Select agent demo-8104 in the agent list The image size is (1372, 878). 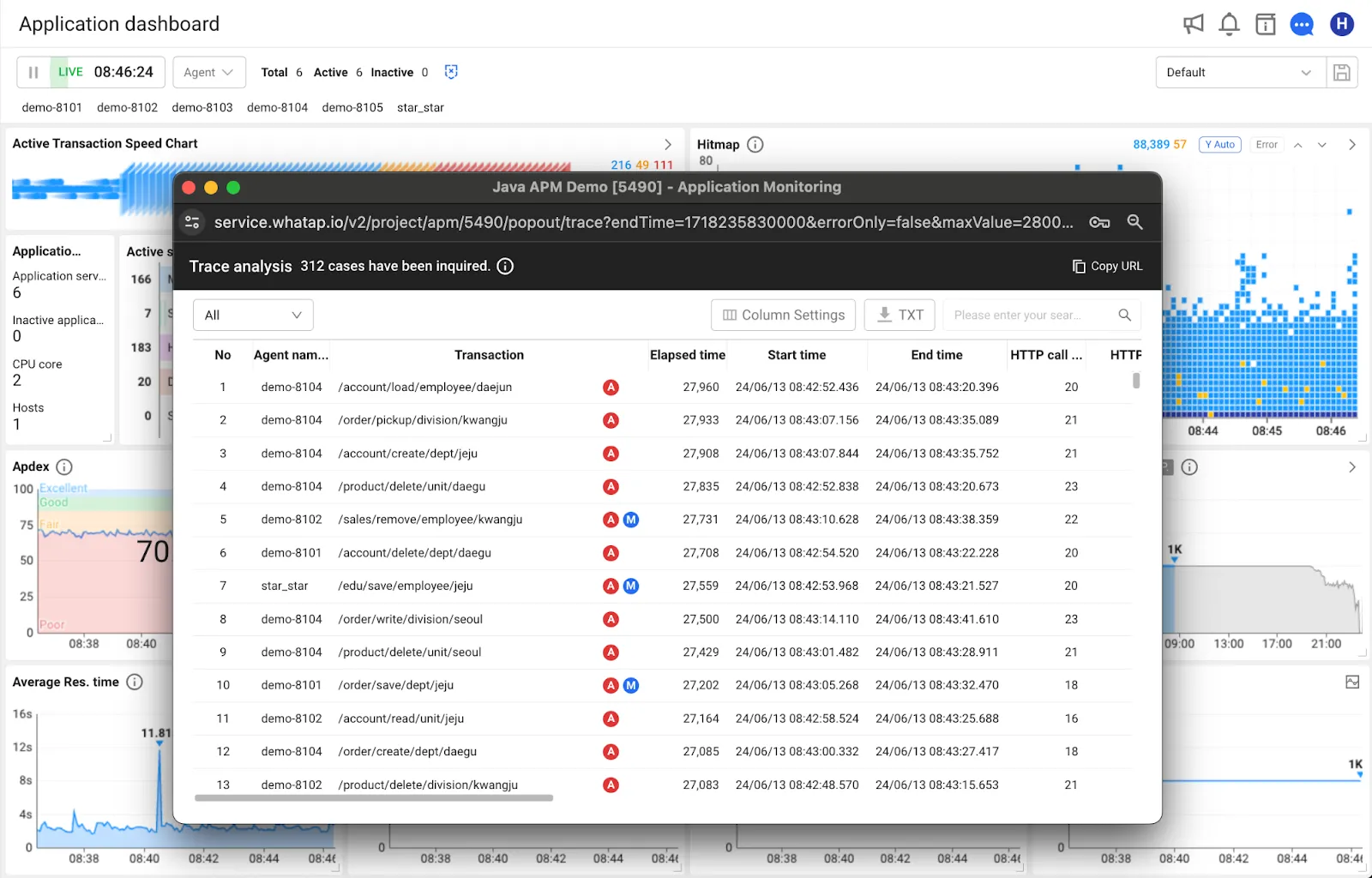point(278,107)
